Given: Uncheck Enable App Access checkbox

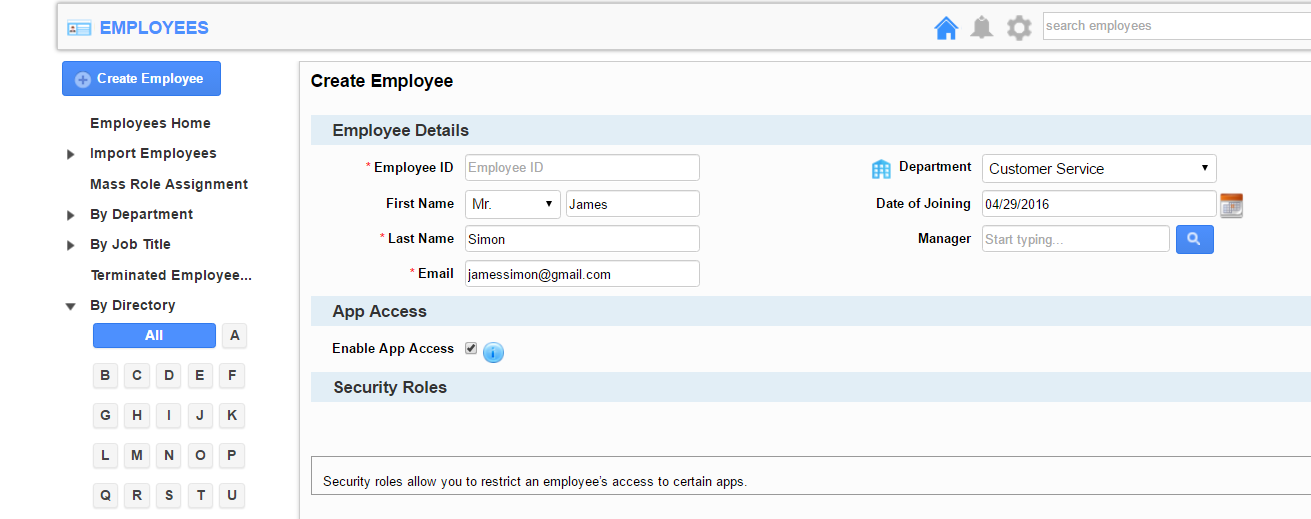Looking at the screenshot, I should (471, 348).
